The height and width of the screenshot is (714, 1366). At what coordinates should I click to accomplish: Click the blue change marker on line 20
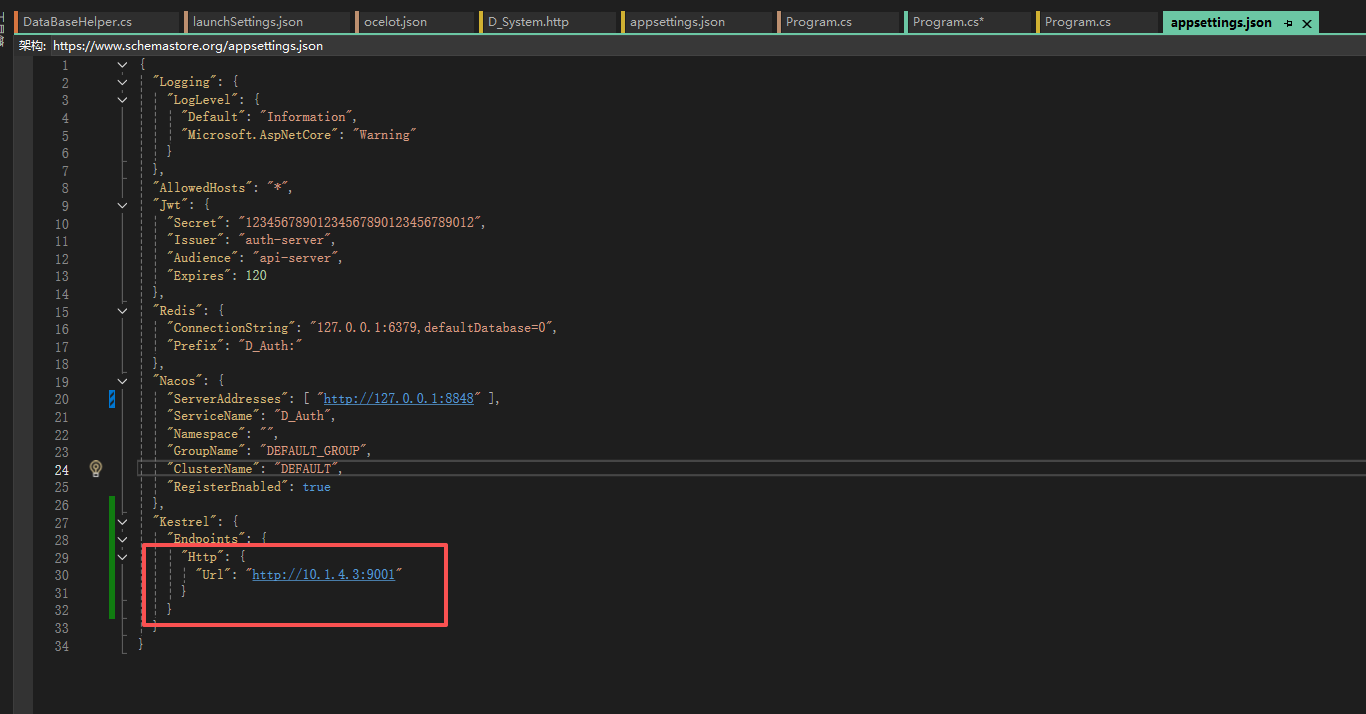point(112,399)
